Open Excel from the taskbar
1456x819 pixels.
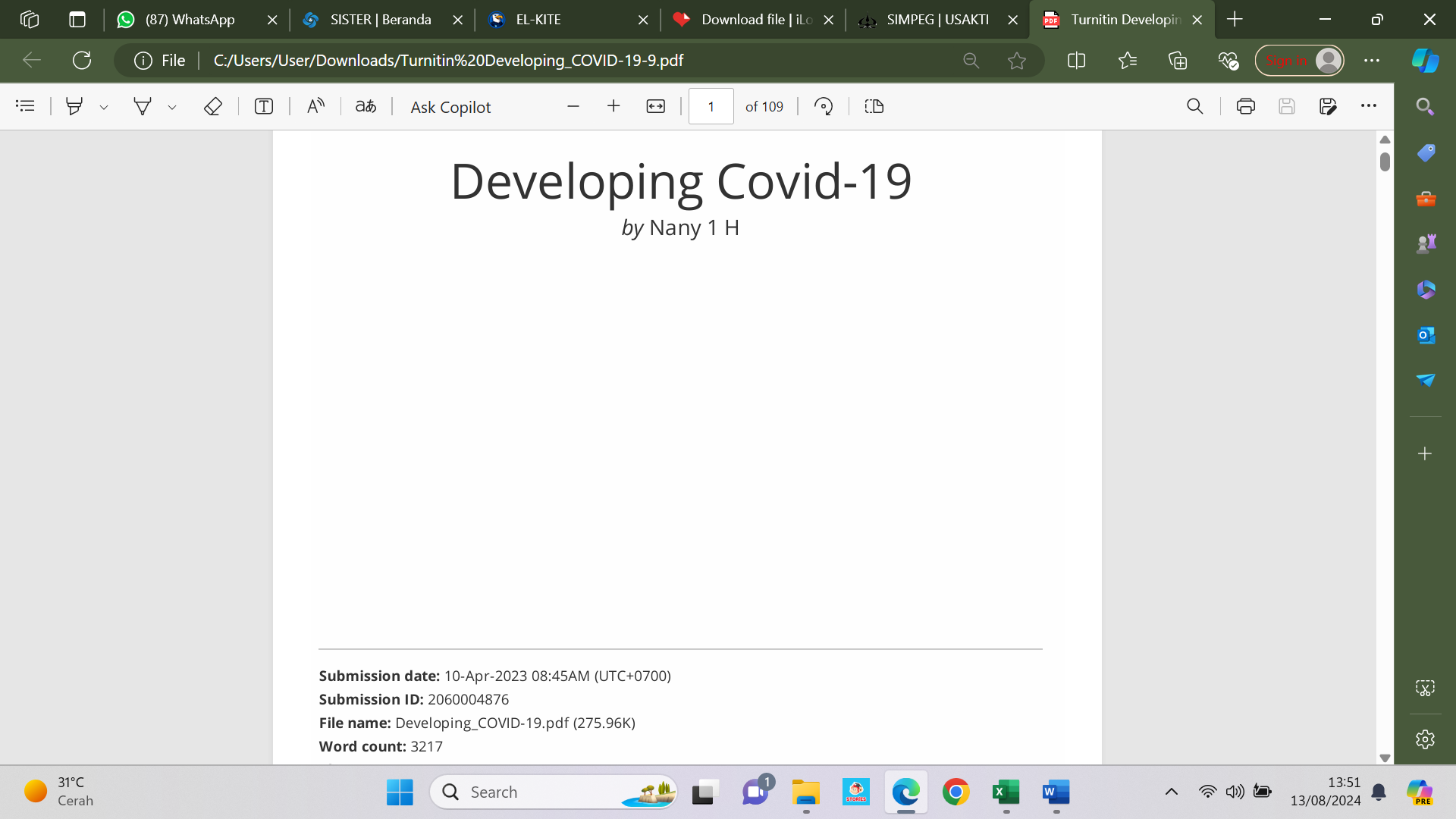click(1006, 792)
